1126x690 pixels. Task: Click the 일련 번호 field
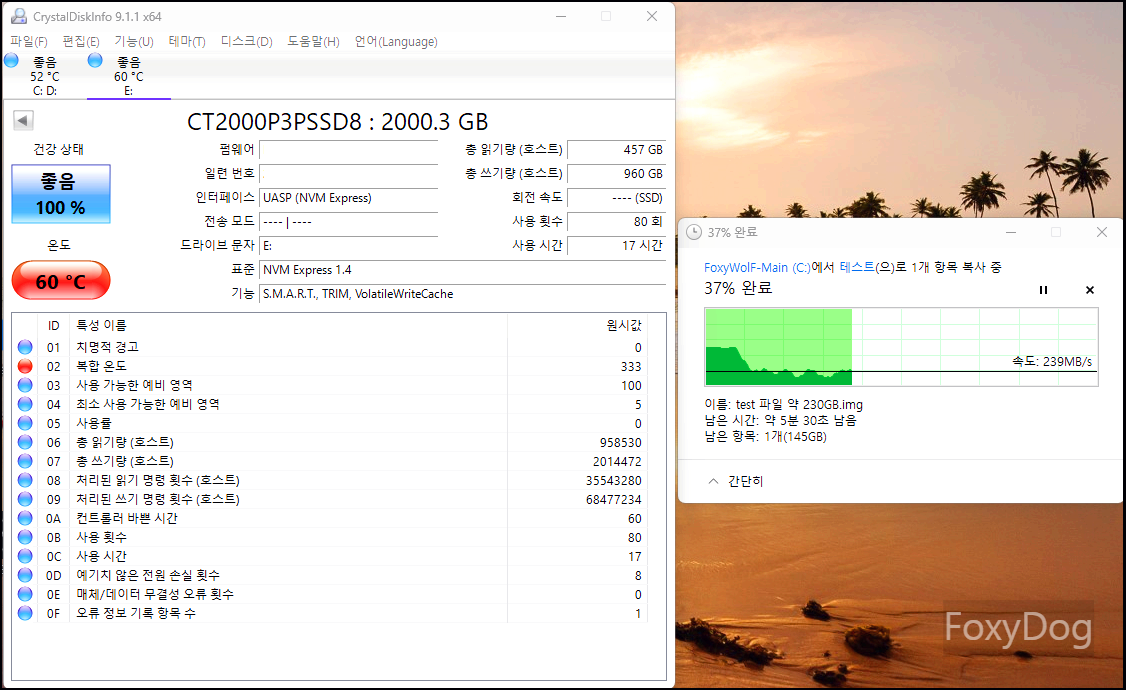(348, 174)
